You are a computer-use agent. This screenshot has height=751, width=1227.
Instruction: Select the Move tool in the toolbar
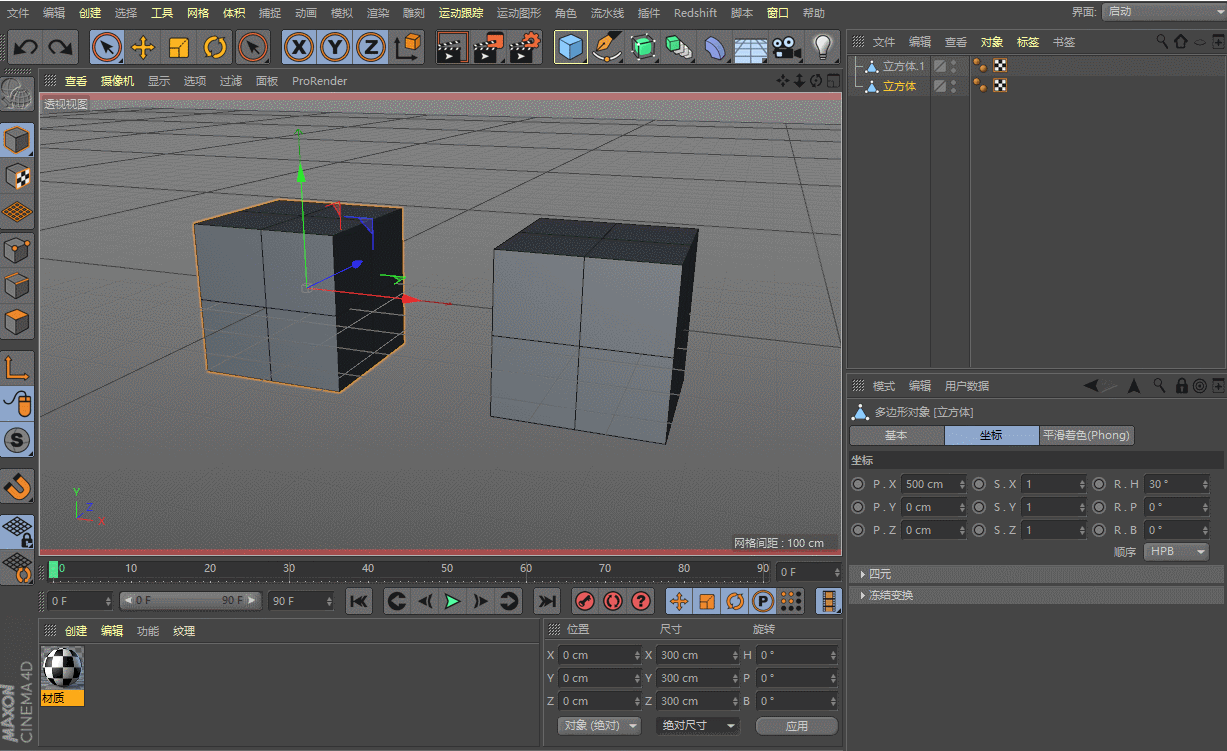[143, 47]
